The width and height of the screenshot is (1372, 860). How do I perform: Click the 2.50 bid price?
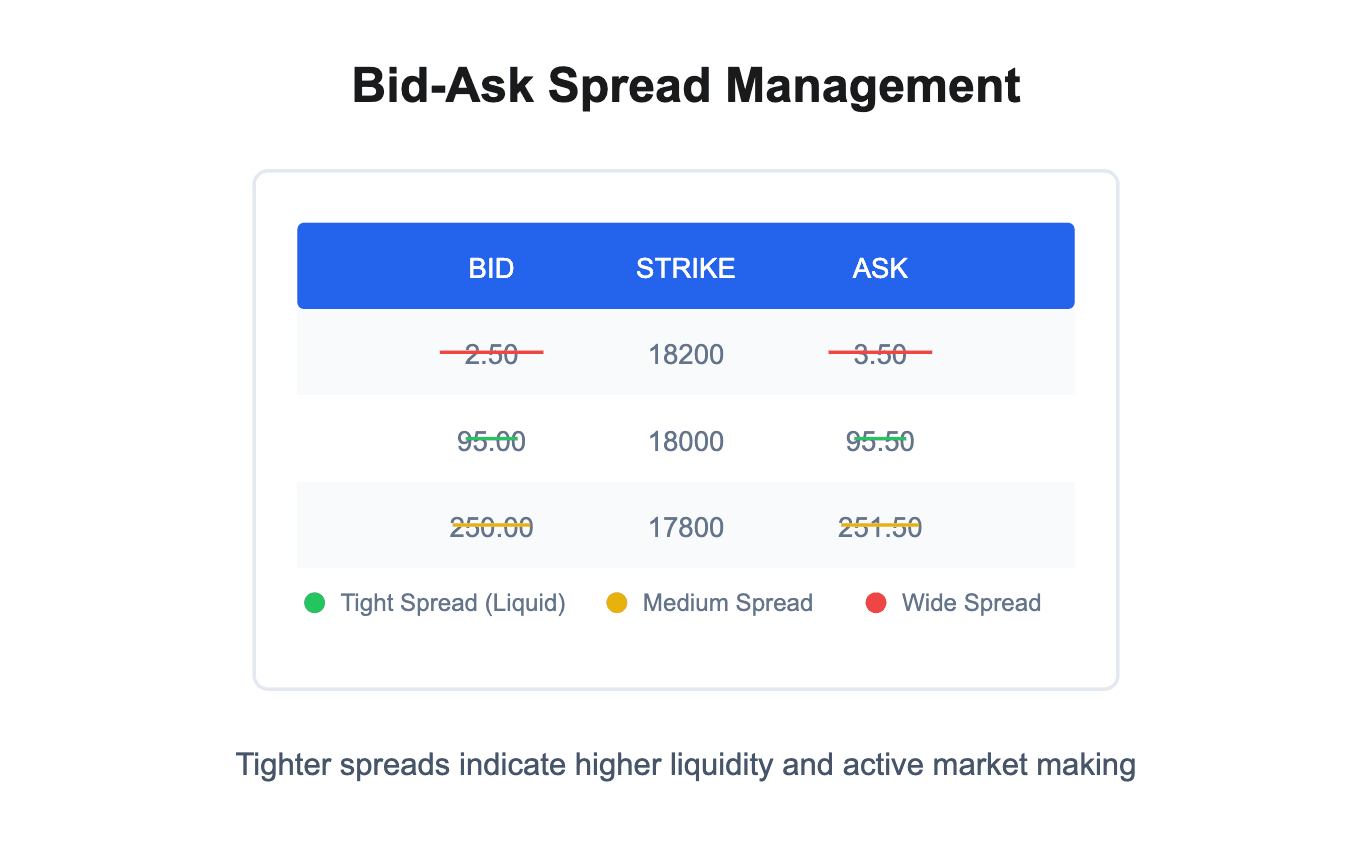tap(491, 354)
